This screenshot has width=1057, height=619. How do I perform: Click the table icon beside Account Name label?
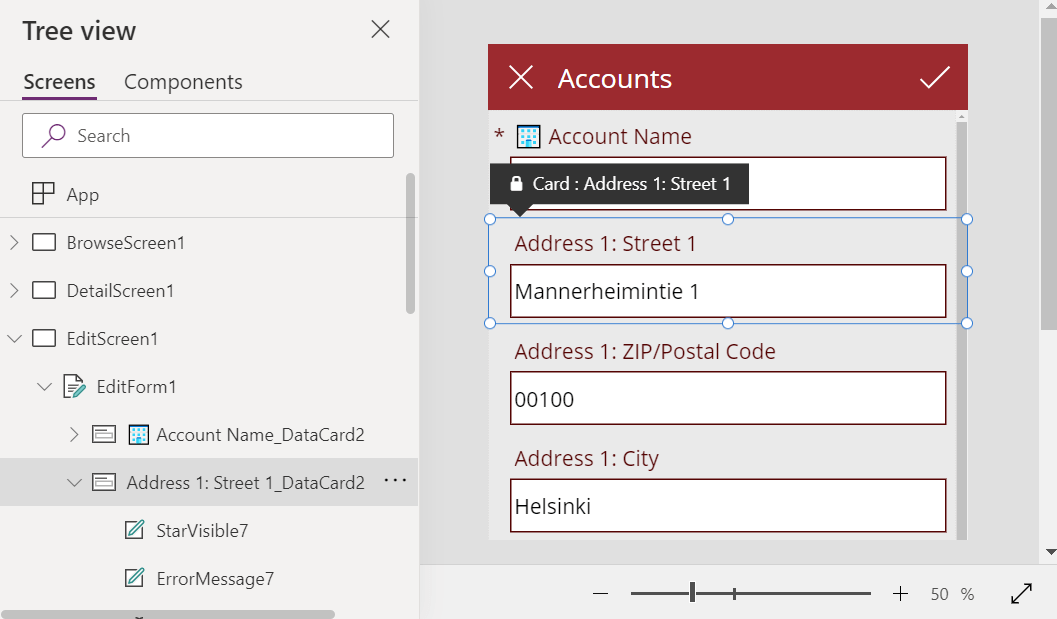(527, 136)
